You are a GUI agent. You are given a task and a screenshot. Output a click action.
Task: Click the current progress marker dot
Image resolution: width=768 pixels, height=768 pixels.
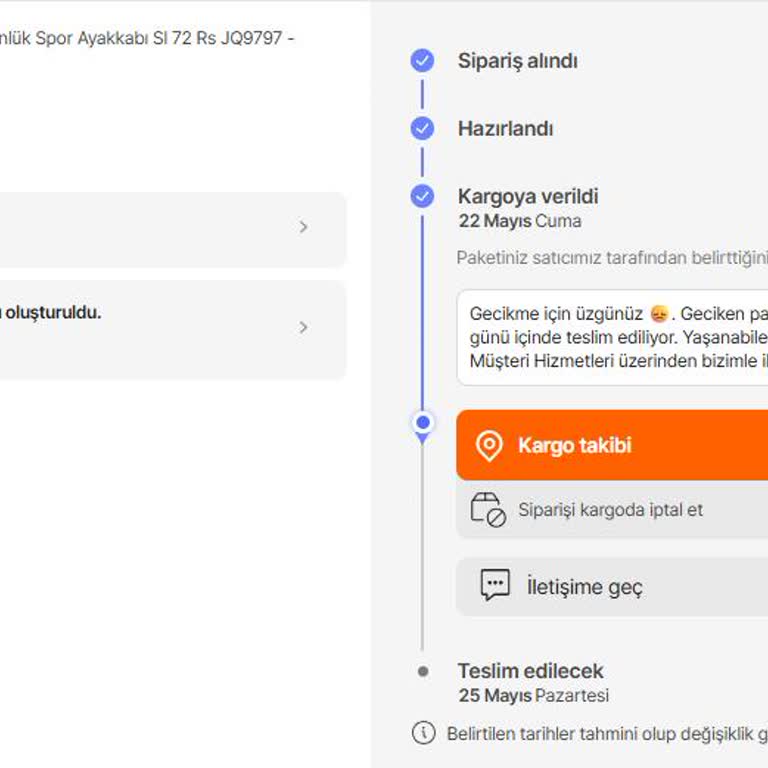click(423, 422)
